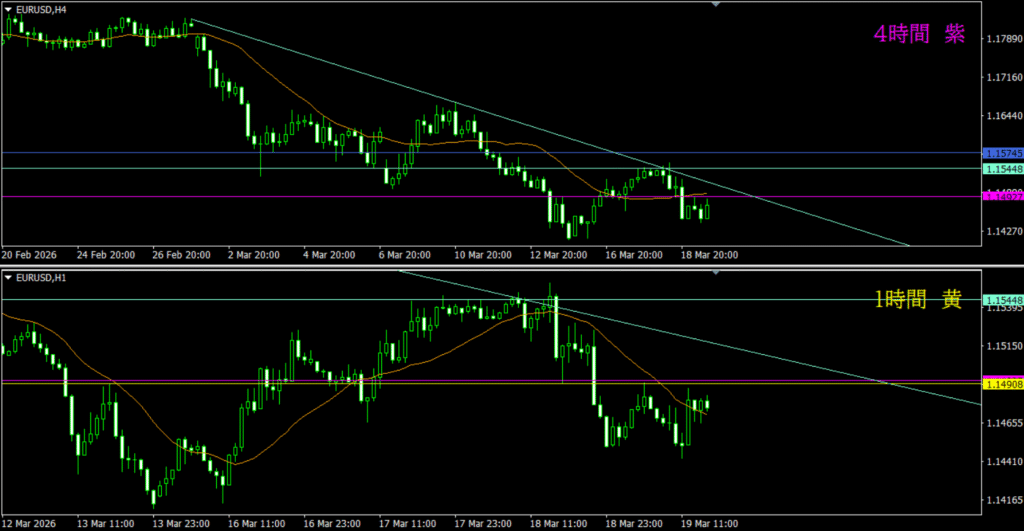1024x531 pixels.
Task: Click the 1.14165 value on H1 price scale
Action: pyautogui.click(x=1002, y=500)
